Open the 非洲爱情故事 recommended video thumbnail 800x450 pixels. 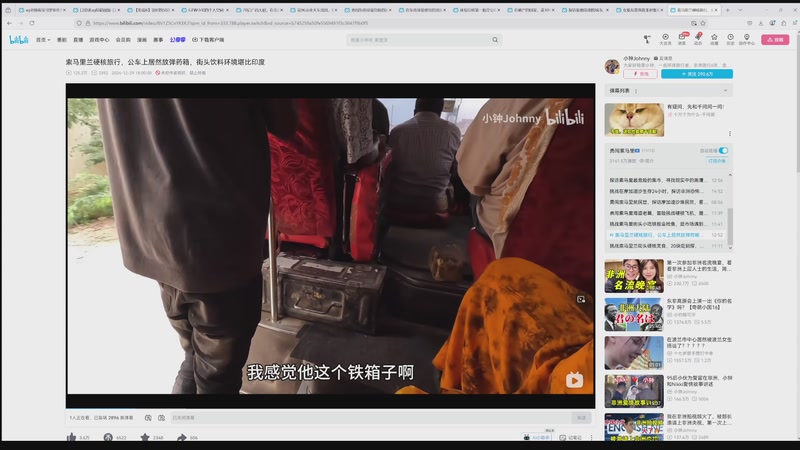tap(634, 391)
